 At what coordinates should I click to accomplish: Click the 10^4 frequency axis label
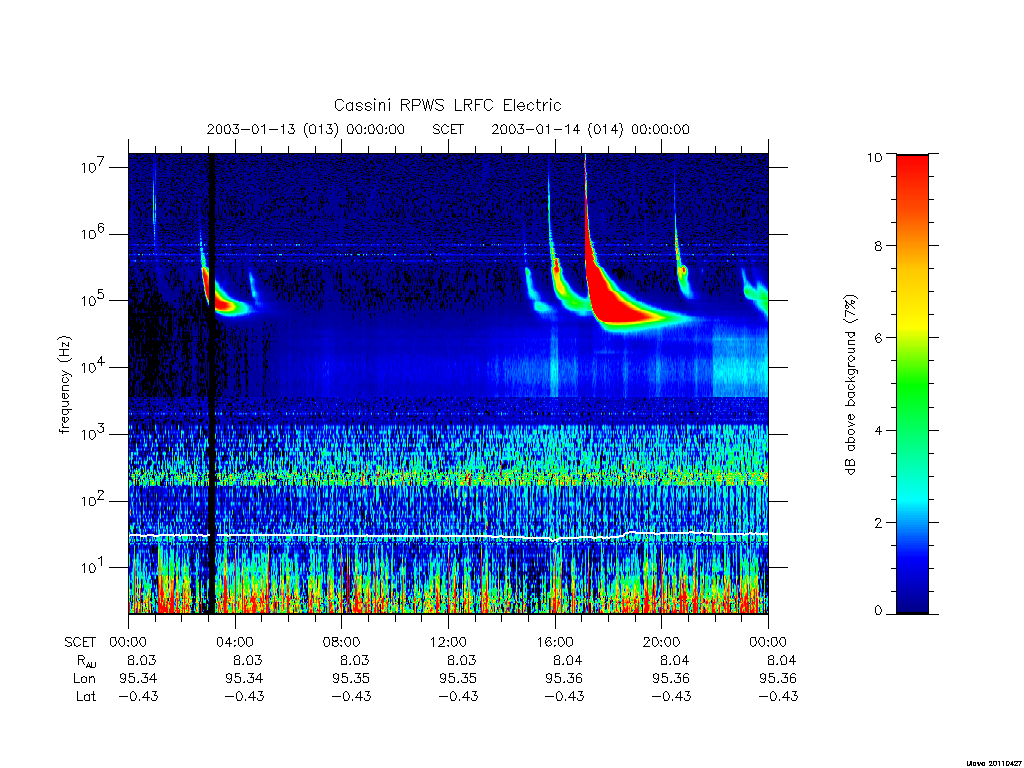pos(94,367)
